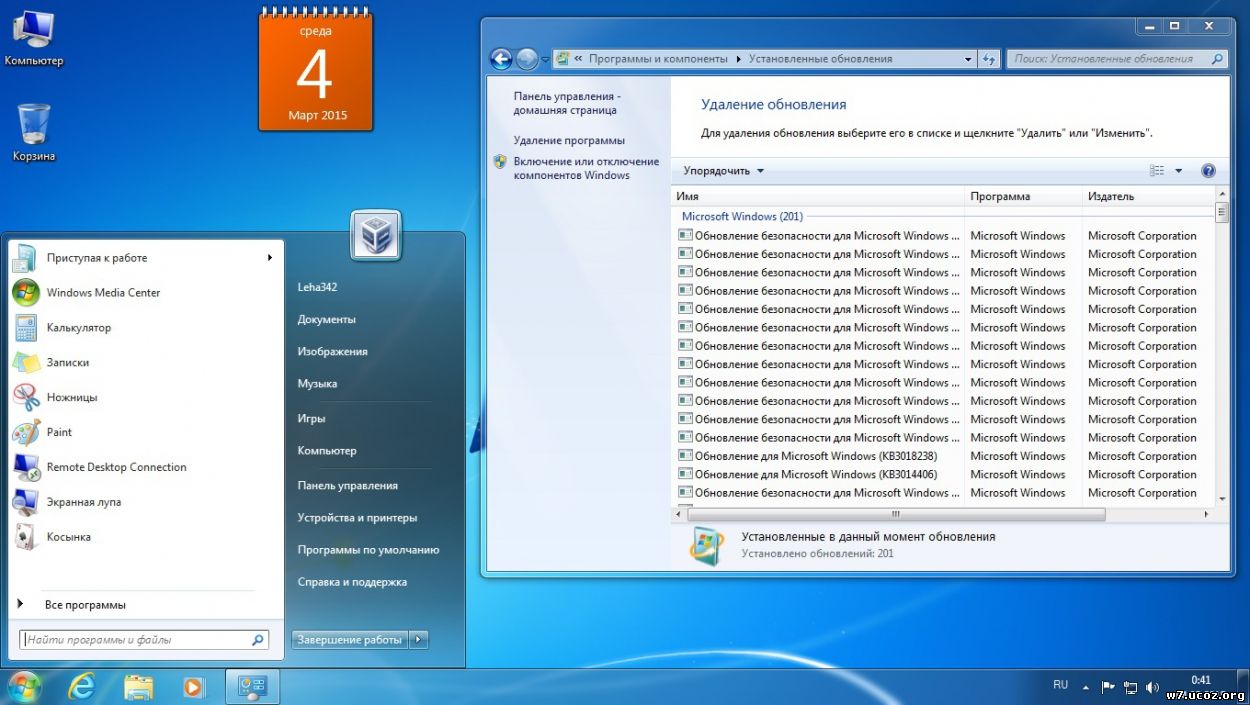Open Экранная лупа magnifier
Viewport: 1250px width, 705px height.
coord(146,502)
